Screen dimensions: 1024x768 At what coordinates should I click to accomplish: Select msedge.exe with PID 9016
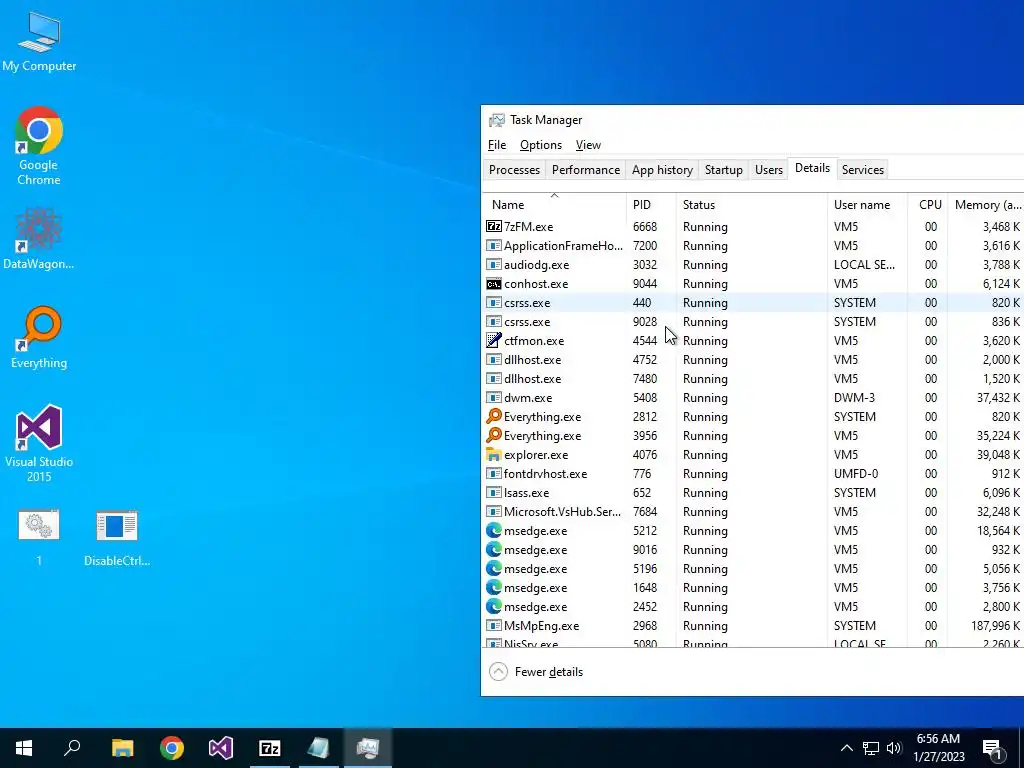pos(754,549)
